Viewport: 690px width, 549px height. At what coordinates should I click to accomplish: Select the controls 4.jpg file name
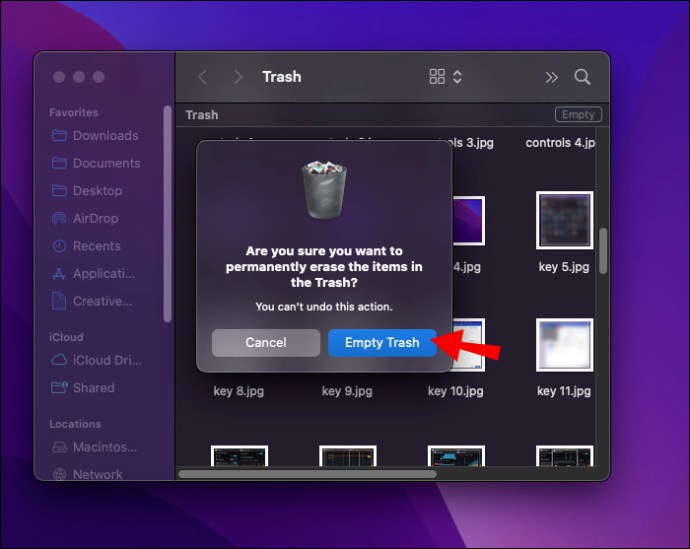560,143
